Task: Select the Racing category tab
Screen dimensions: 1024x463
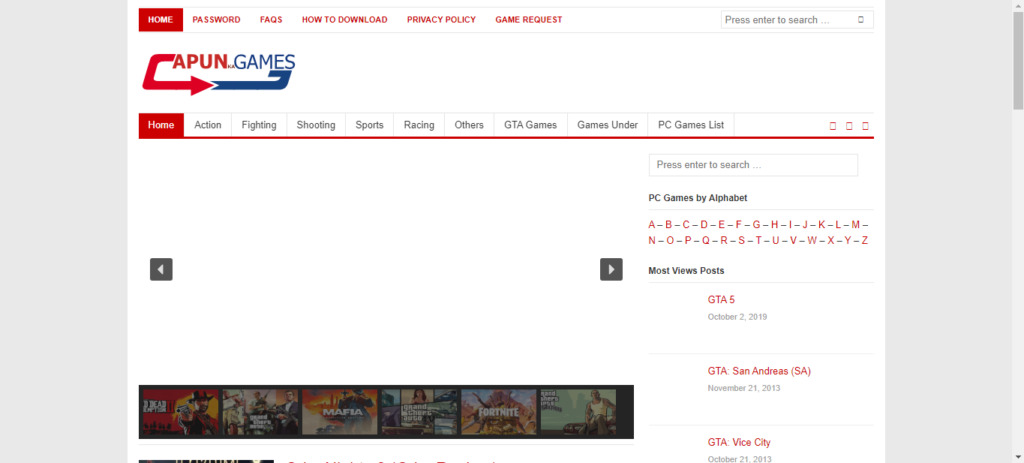Action: coord(419,125)
